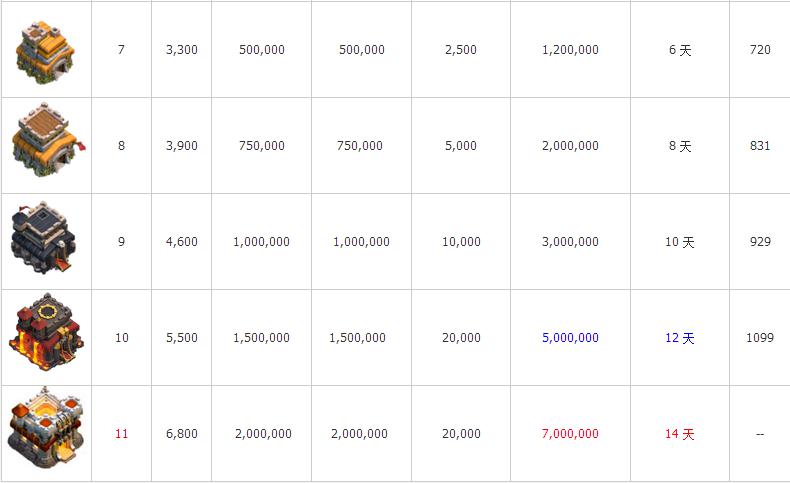Select the 8 天 upgrade time cell
Image resolution: width=790 pixels, height=483 pixels.
(x=680, y=146)
